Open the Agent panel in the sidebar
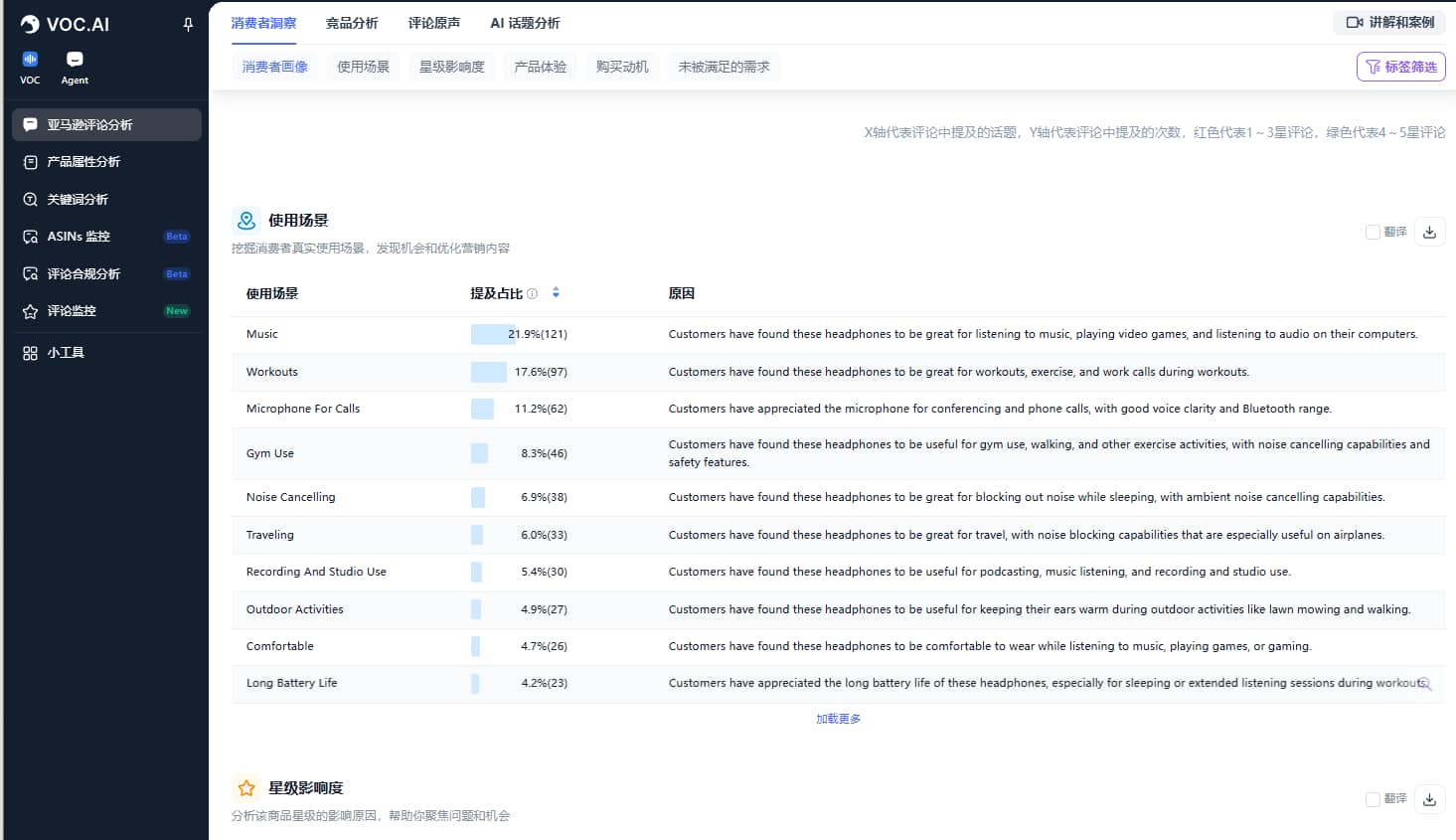This screenshot has width=1456, height=840. tap(74, 68)
